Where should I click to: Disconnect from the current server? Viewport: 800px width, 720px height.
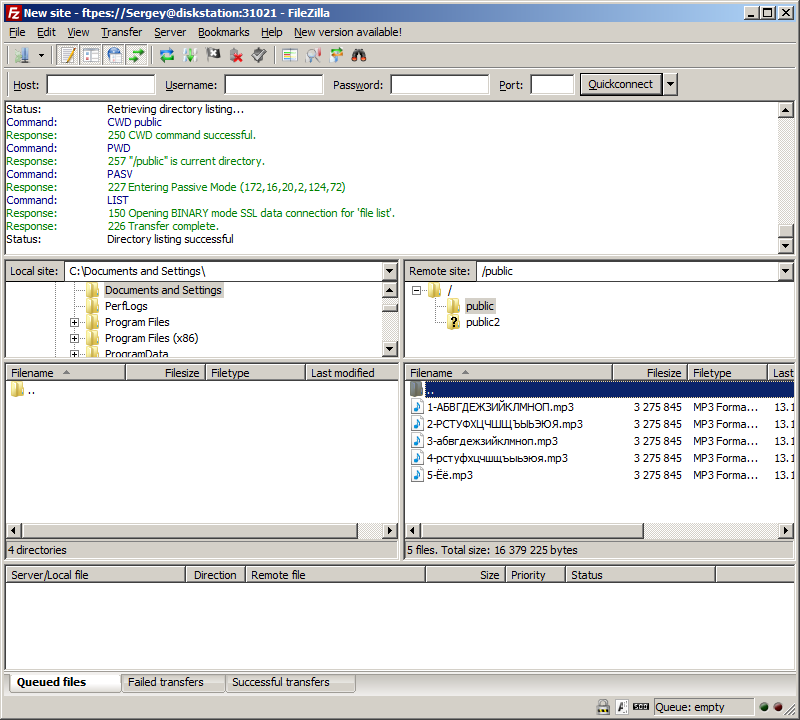pos(236,55)
